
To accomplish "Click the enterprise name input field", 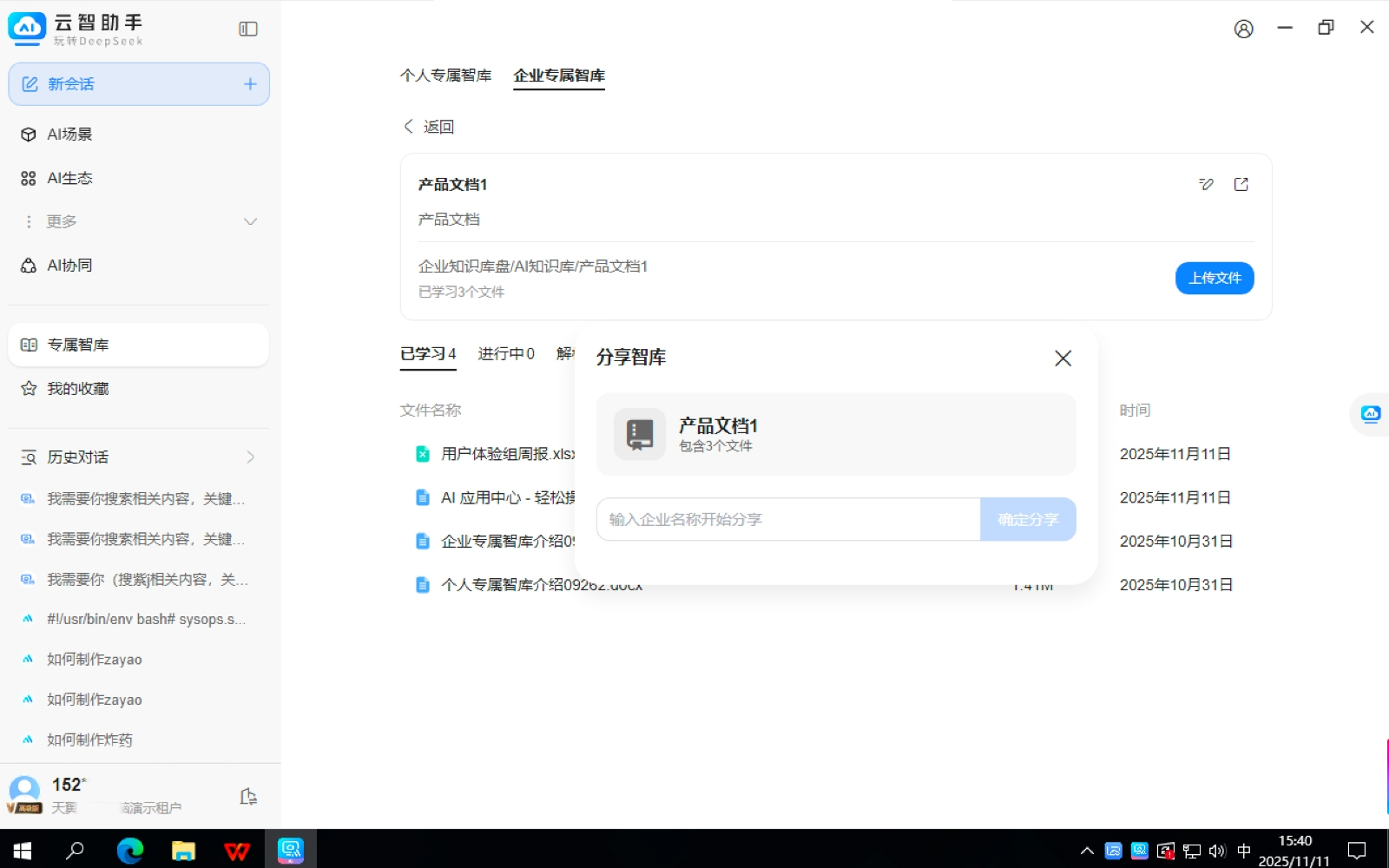I will point(787,519).
